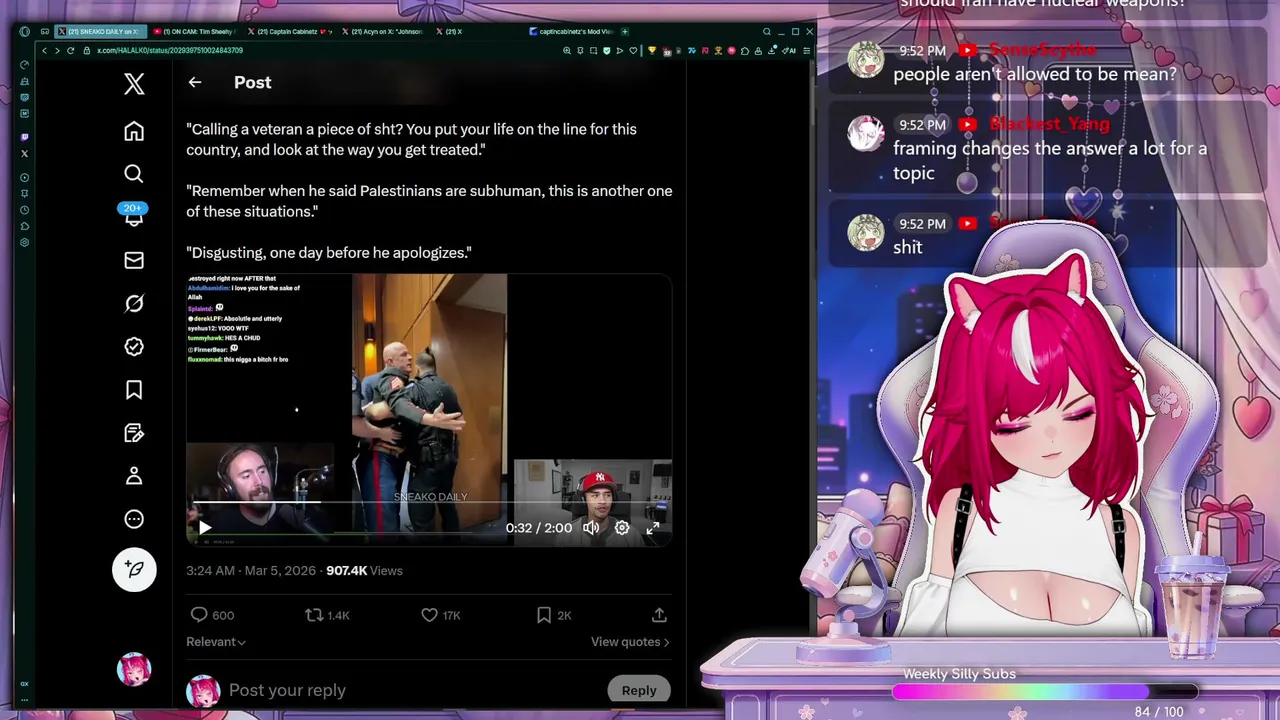The height and width of the screenshot is (720, 1280).
Task: Click the browser forward arrow
Action: [57, 50]
